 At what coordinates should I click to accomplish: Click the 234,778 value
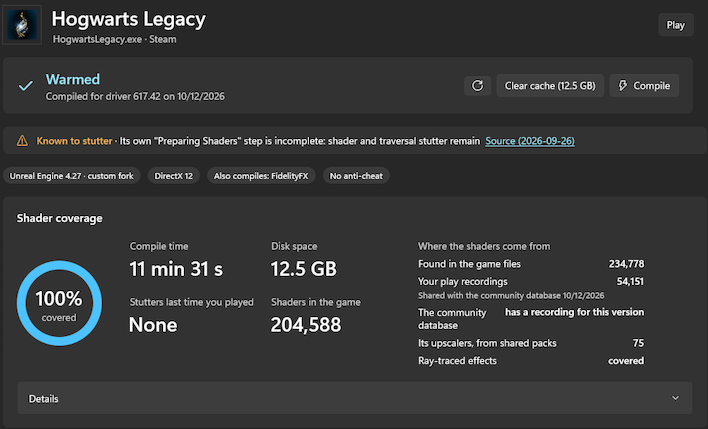pos(626,264)
